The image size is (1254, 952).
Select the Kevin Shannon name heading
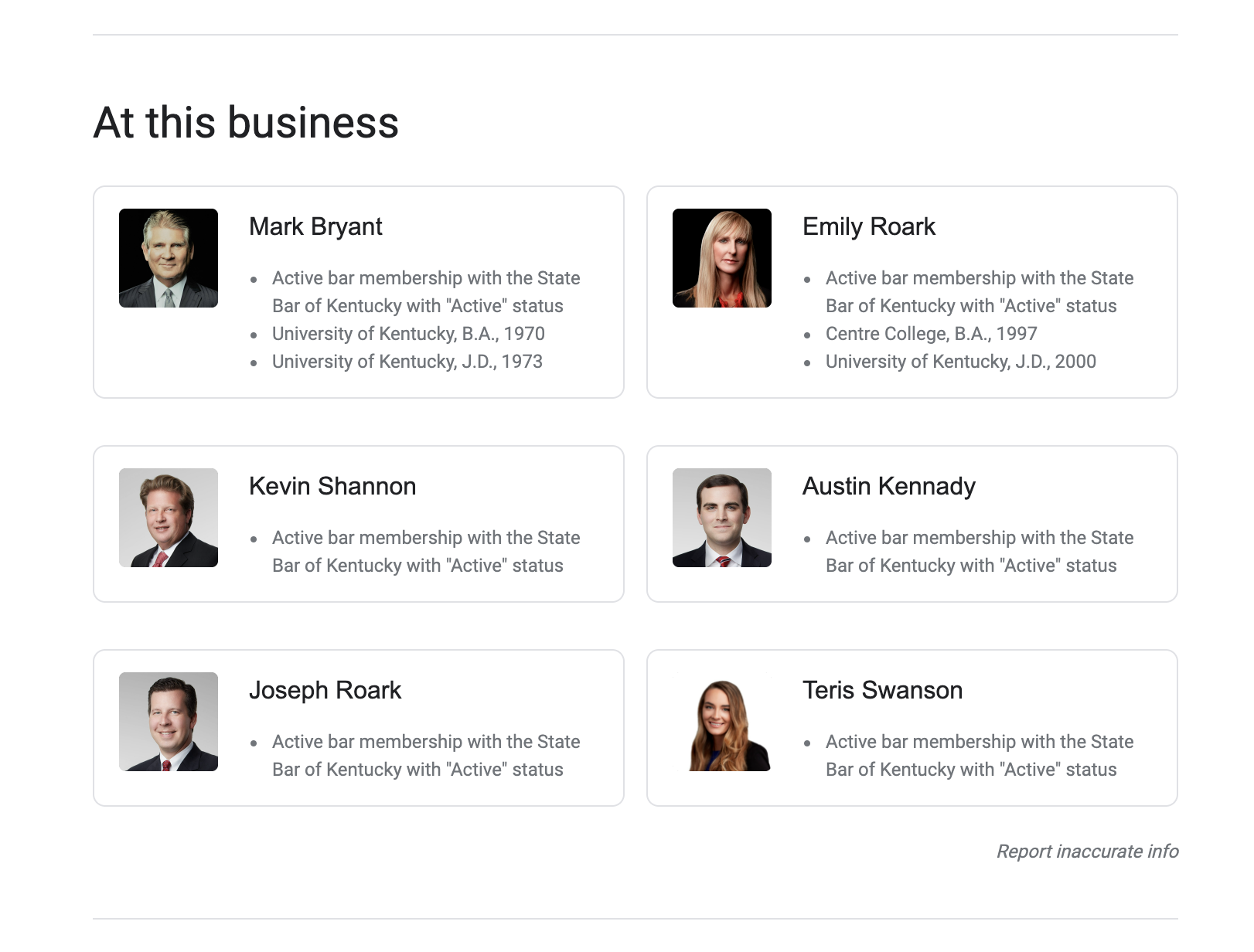pyautogui.click(x=332, y=486)
